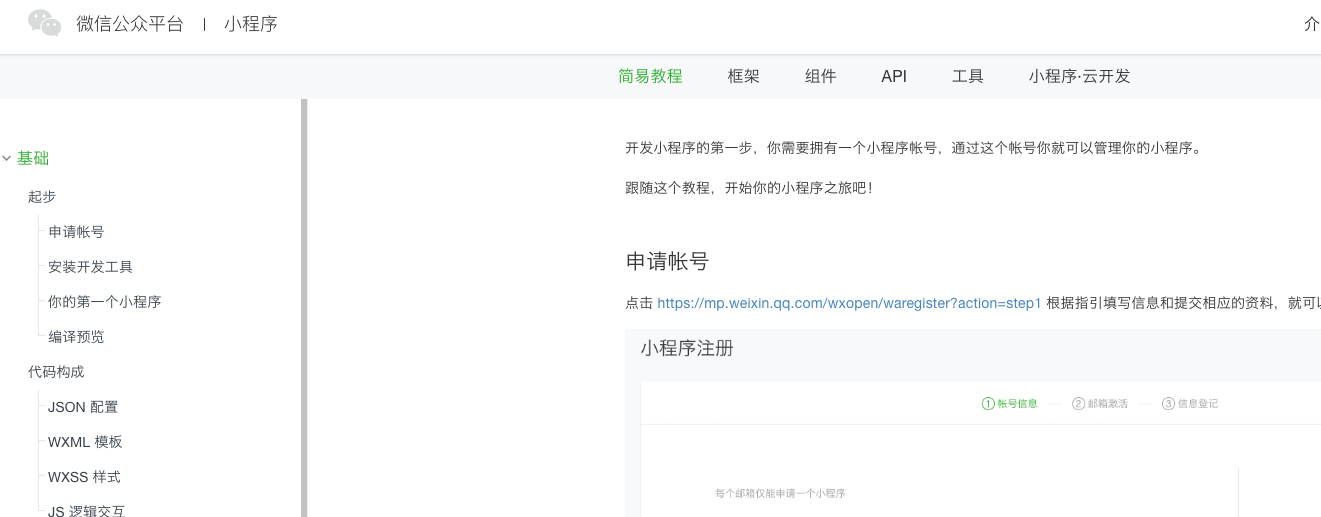1321x517 pixels.
Task: Select 起步 sidebar item
Action: point(42,196)
